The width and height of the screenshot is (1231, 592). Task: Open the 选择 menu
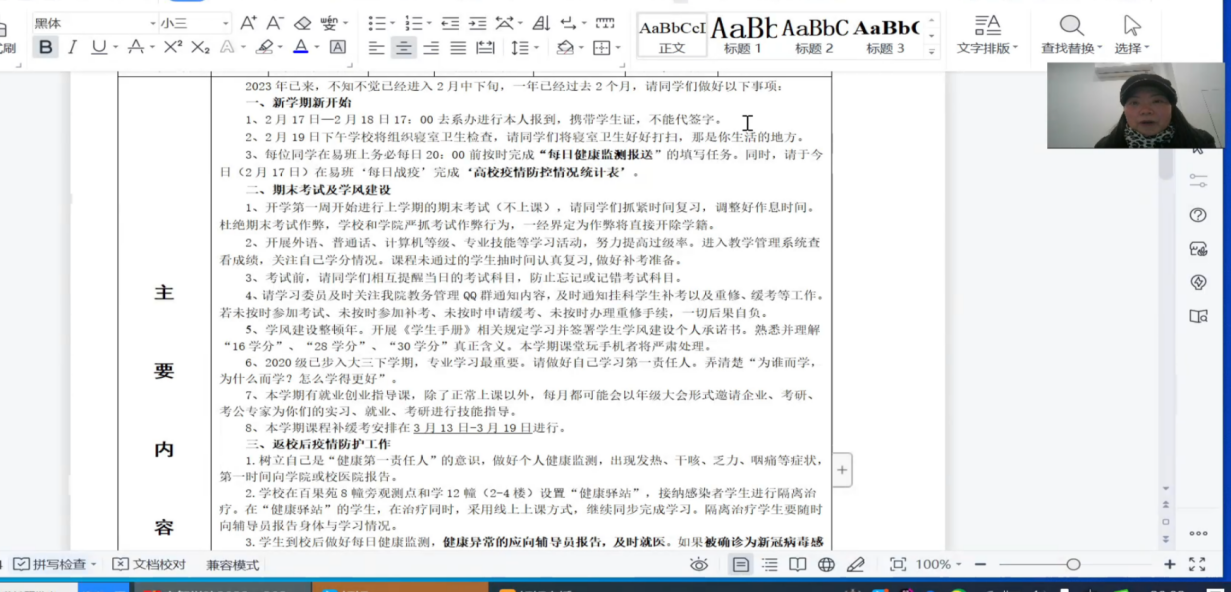pos(1132,35)
